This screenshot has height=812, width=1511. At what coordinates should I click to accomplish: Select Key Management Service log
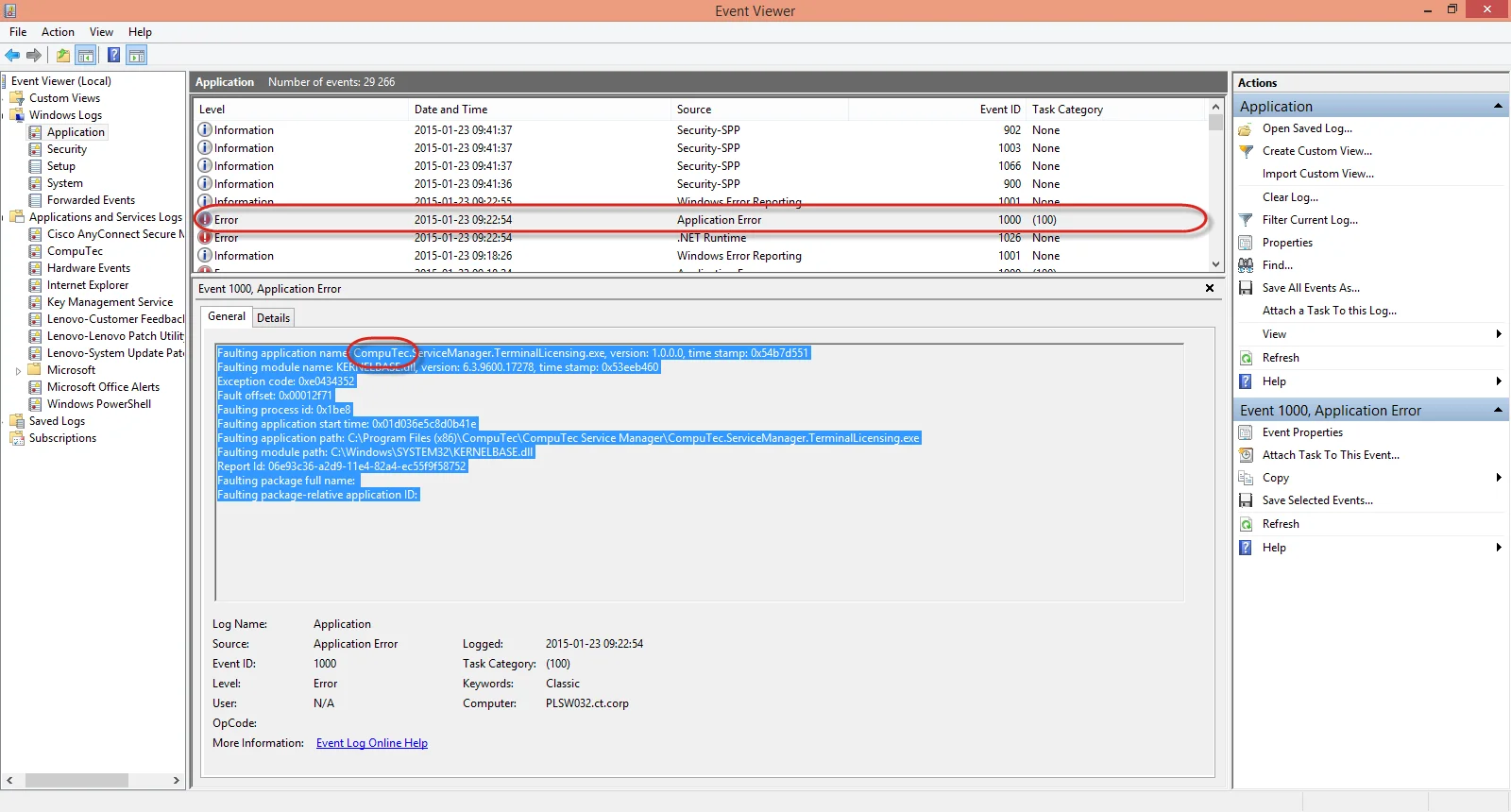point(110,302)
